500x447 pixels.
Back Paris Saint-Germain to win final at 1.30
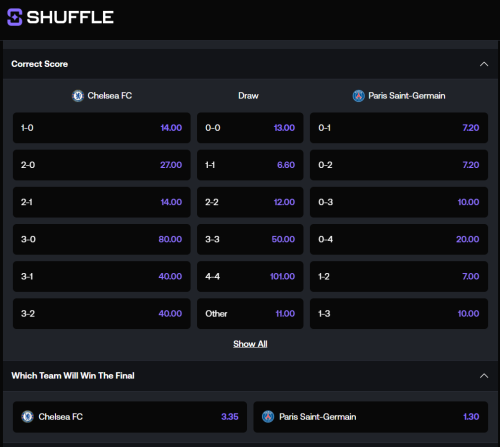[x=371, y=417]
